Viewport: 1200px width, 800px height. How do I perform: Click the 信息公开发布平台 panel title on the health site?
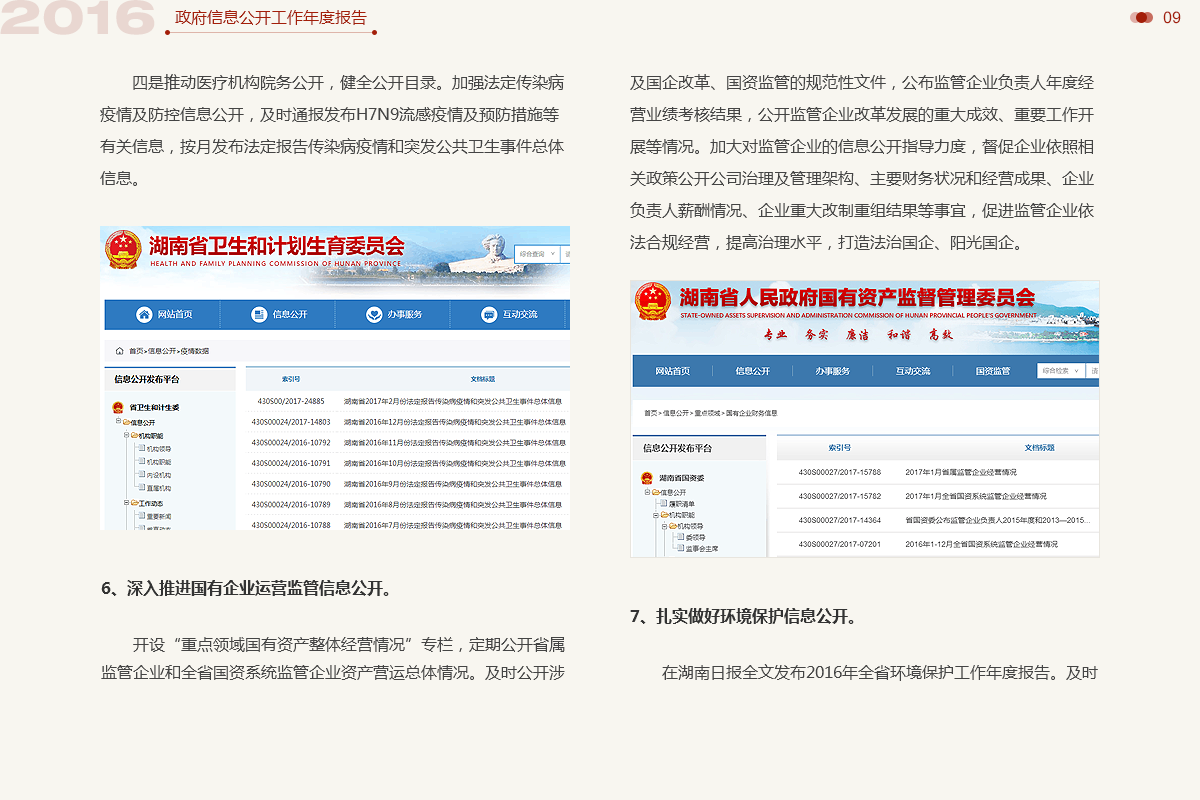(x=147, y=379)
